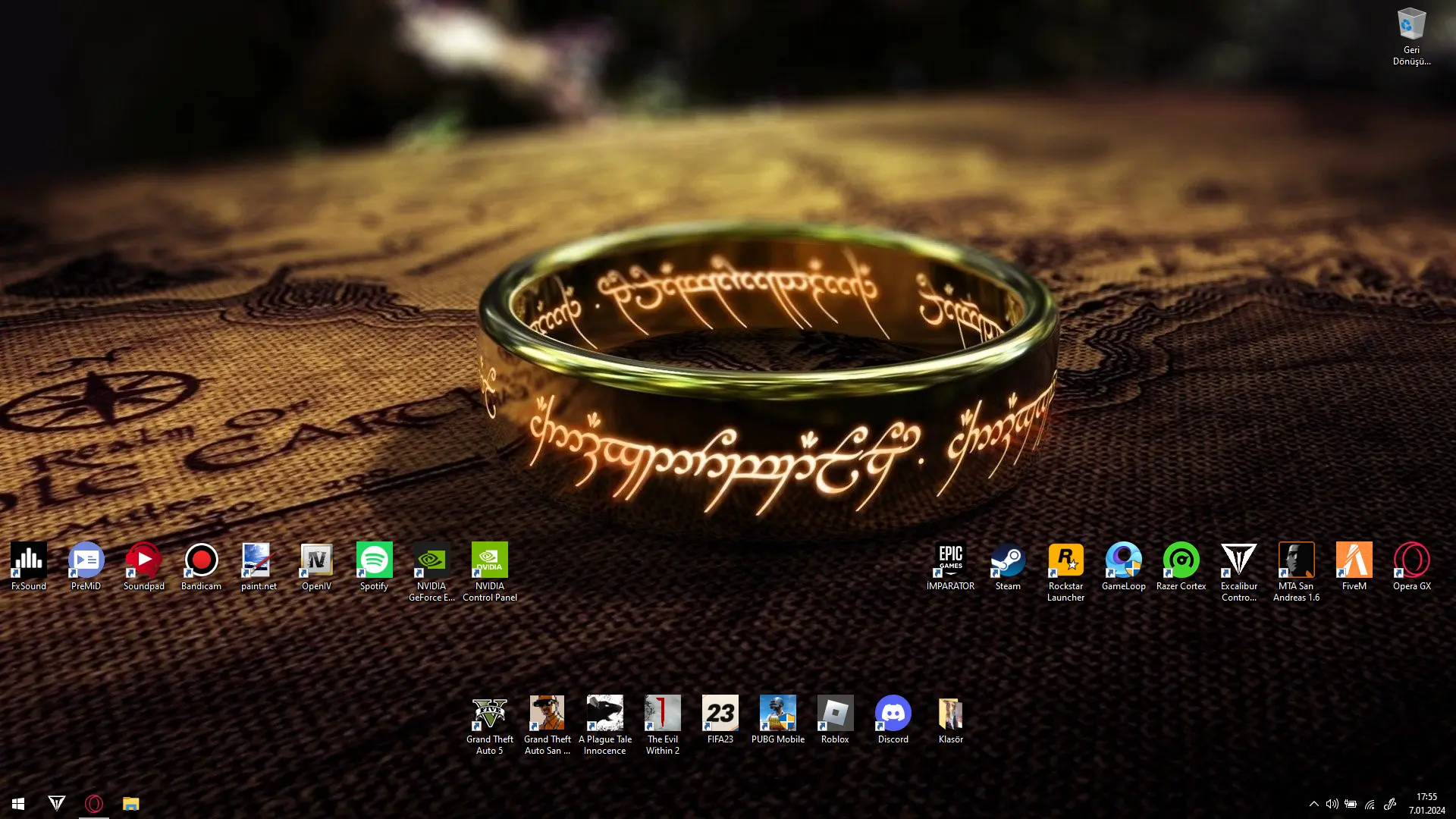The height and width of the screenshot is (819, 1456).
Task: Select the Rockstar Launcher icon
Action: coord(1065,572)
